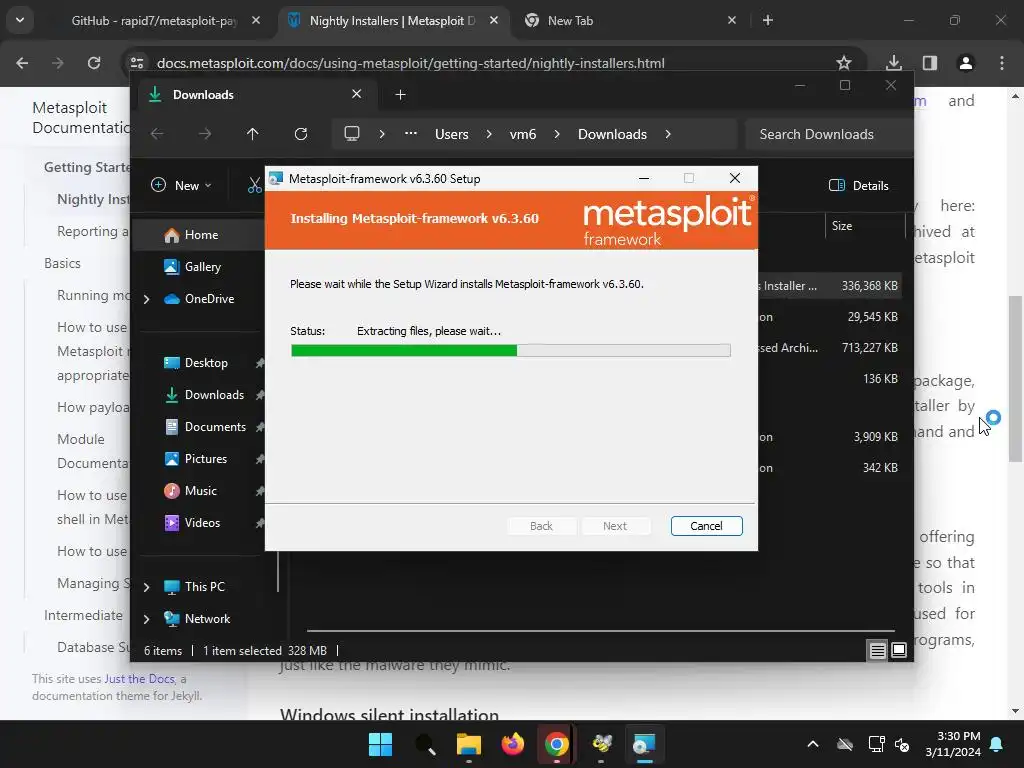Viewport: 1024px width, 768px height.
Task: Open the New dropdown in Explorer
Action: point(181,185)
